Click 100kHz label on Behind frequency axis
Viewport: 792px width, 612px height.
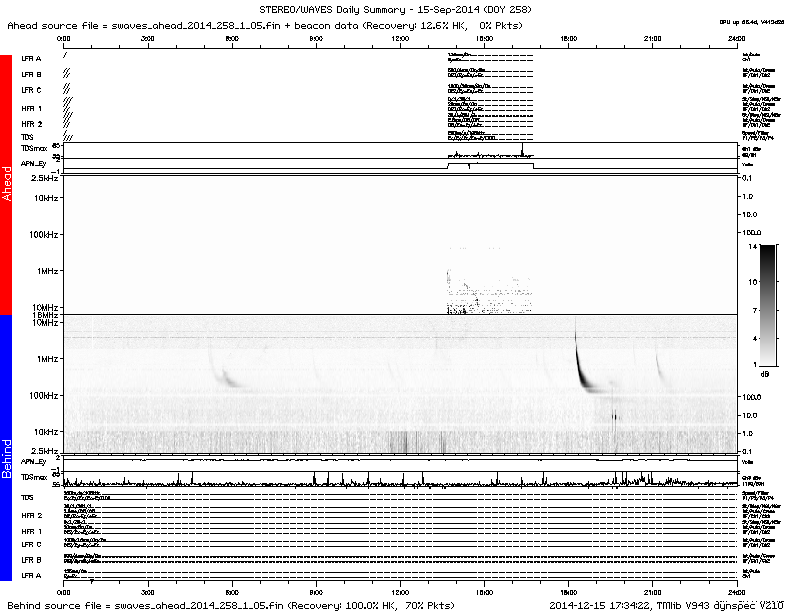pos(43,395)
